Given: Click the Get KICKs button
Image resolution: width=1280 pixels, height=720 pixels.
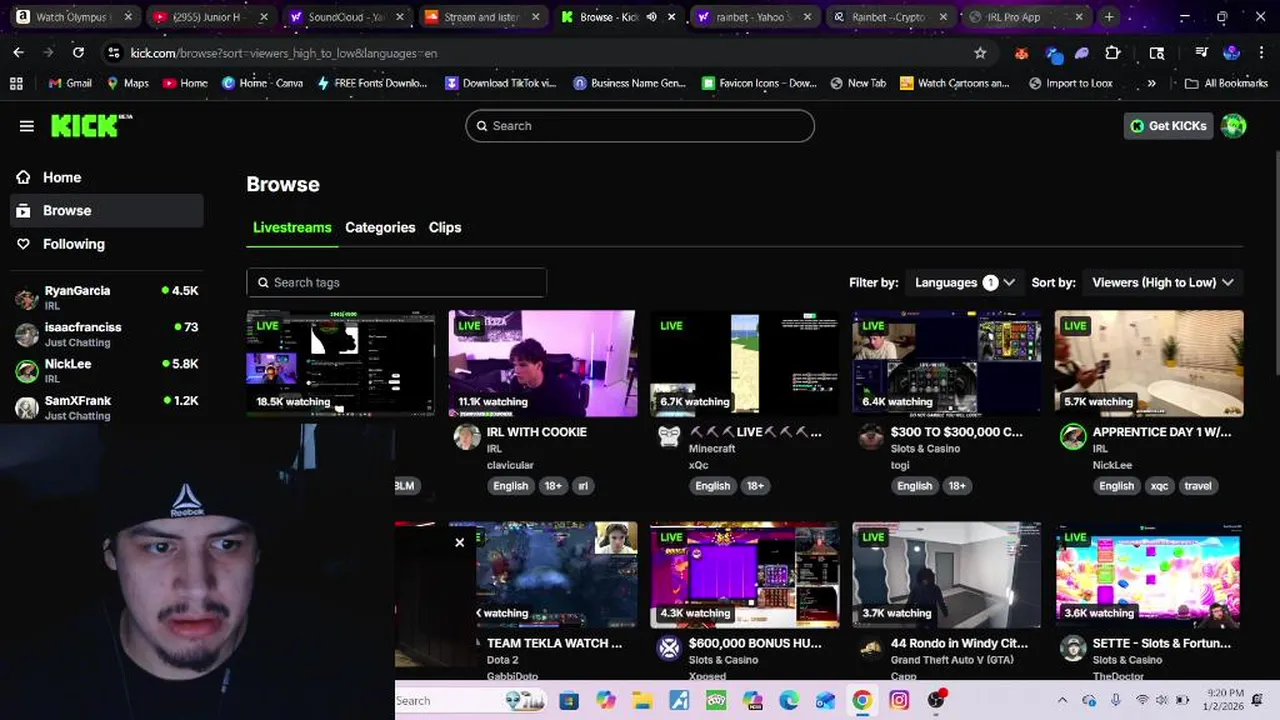Looking at the screenshot, I should 1168,126.
